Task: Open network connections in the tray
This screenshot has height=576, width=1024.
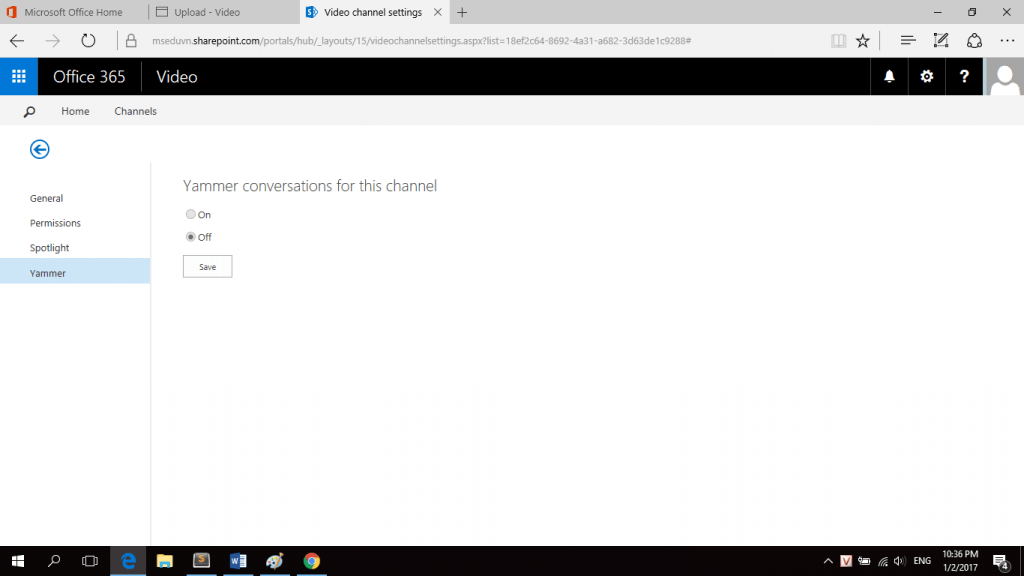Action: click(x=883, y=561)
